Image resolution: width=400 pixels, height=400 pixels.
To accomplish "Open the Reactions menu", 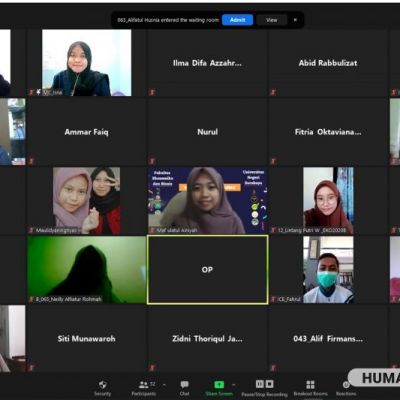I will [346, 388].
